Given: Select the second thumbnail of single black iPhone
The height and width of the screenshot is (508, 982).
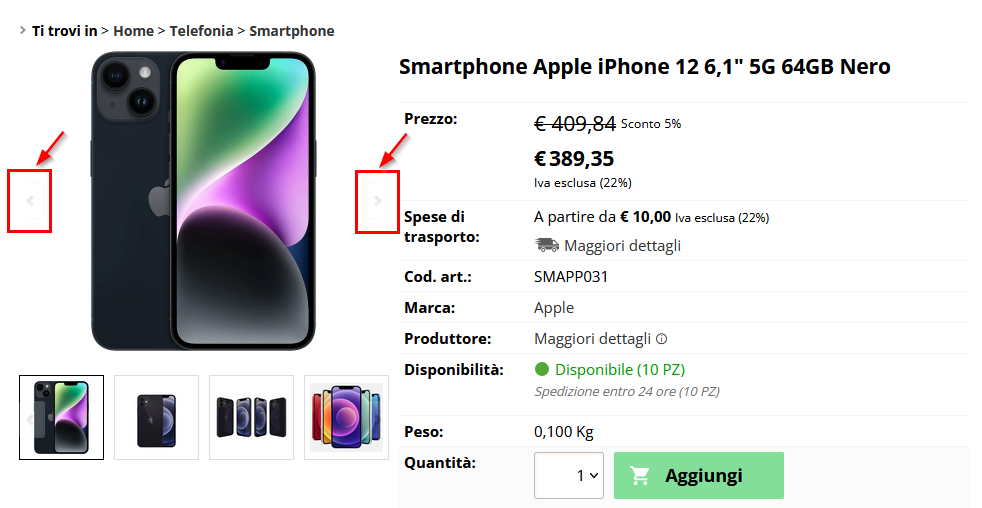Looking at the screenshot, I should click(157, 417).
